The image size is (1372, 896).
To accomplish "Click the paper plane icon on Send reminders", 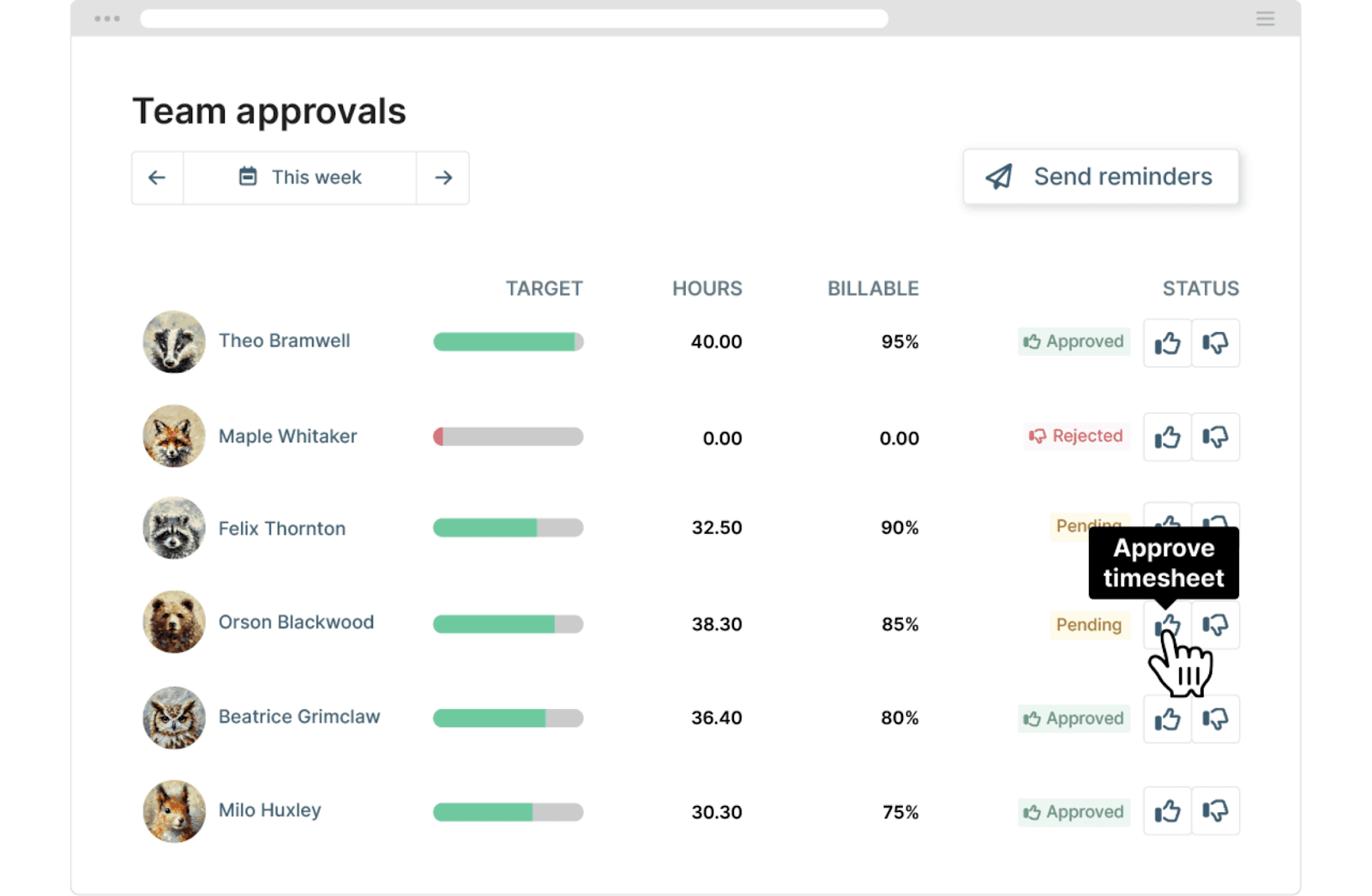I will [997, 177].
